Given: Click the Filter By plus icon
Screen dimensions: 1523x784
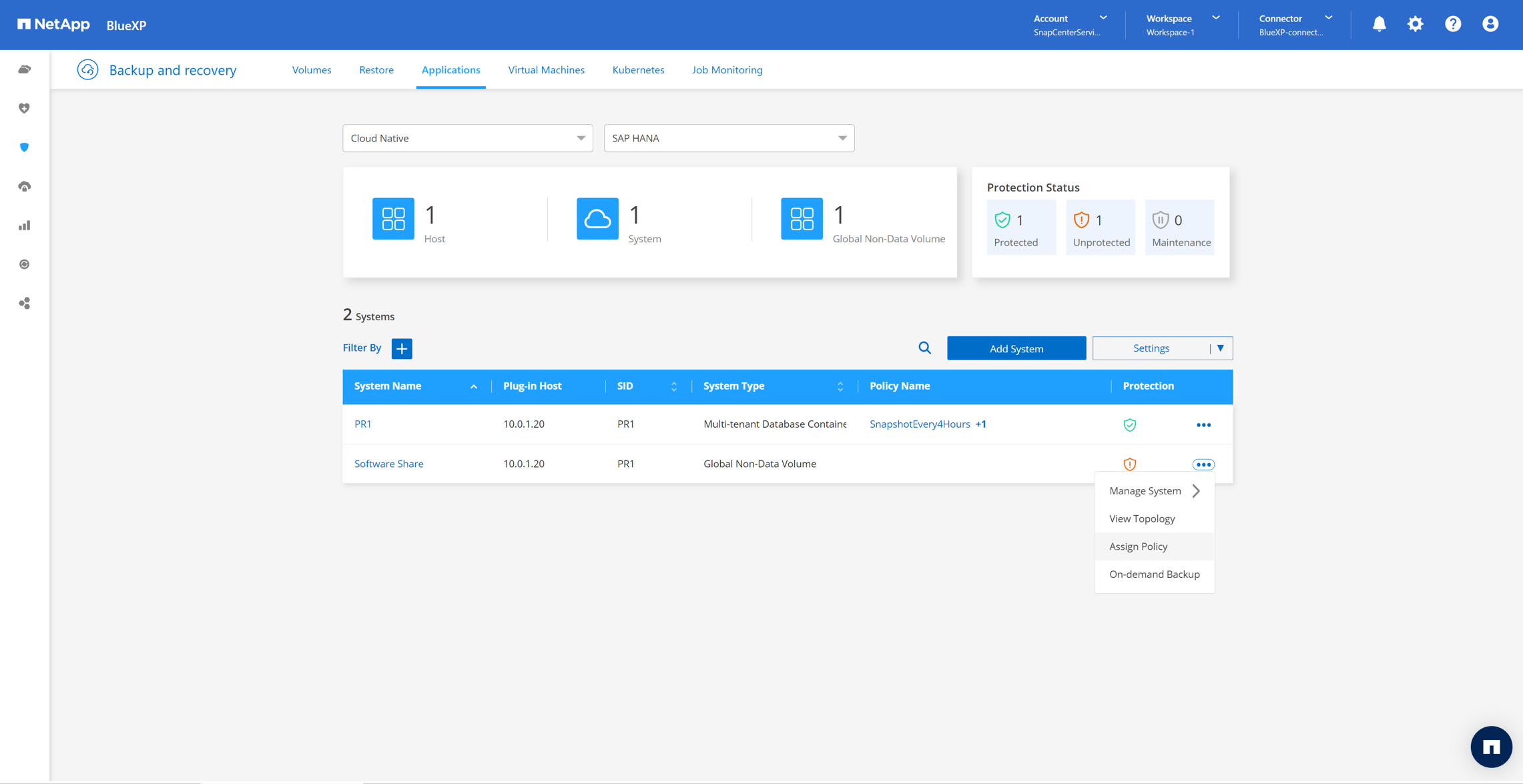Looking at the screenshot, I should pyautogui.click(x=402, y=348).
